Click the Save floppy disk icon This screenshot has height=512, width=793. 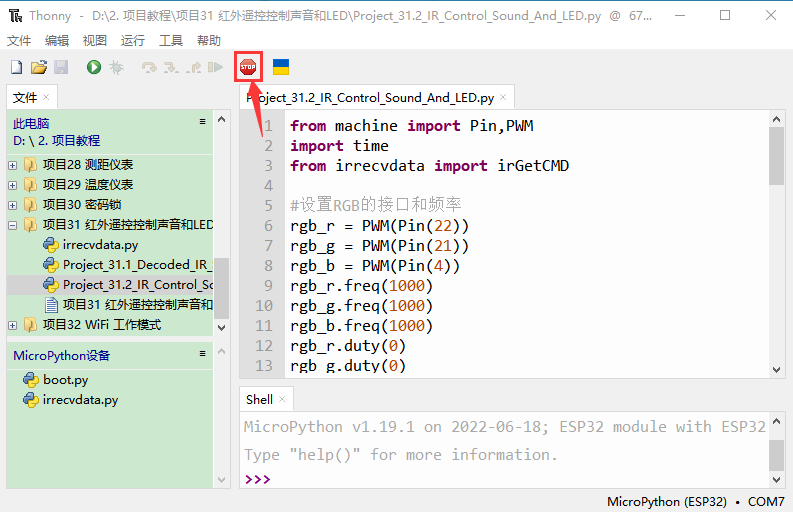61,67
